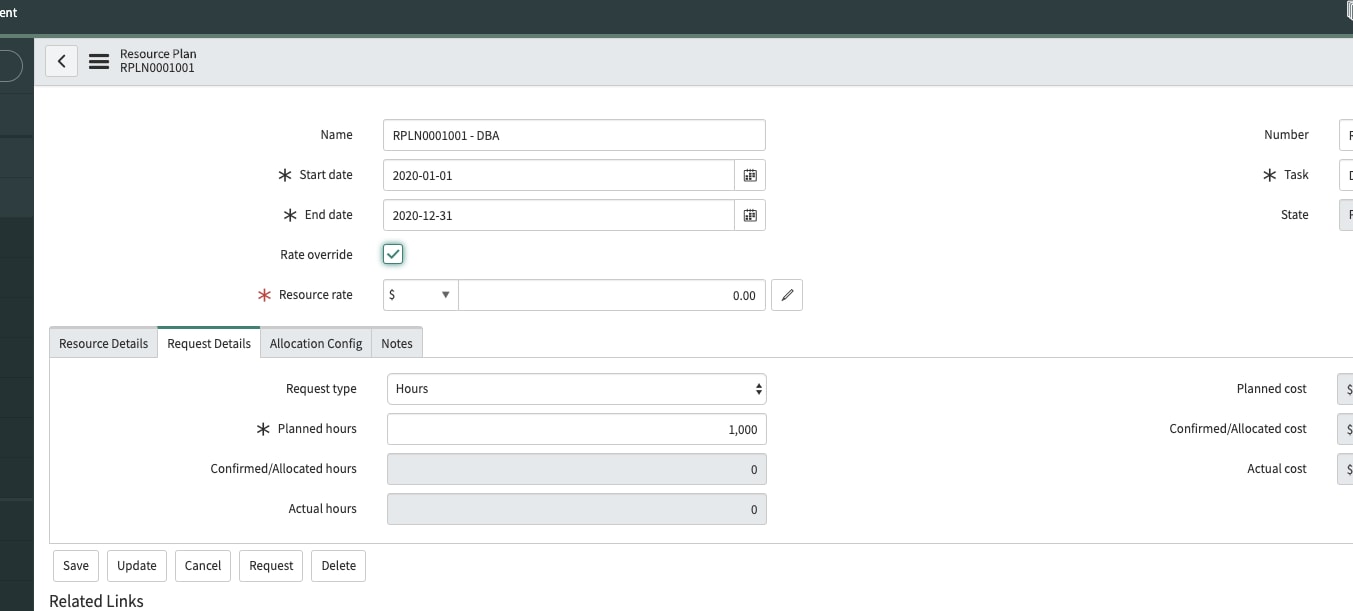Submit the plan with the Request button
The image size is (1353, 611).
click(270, 565)
